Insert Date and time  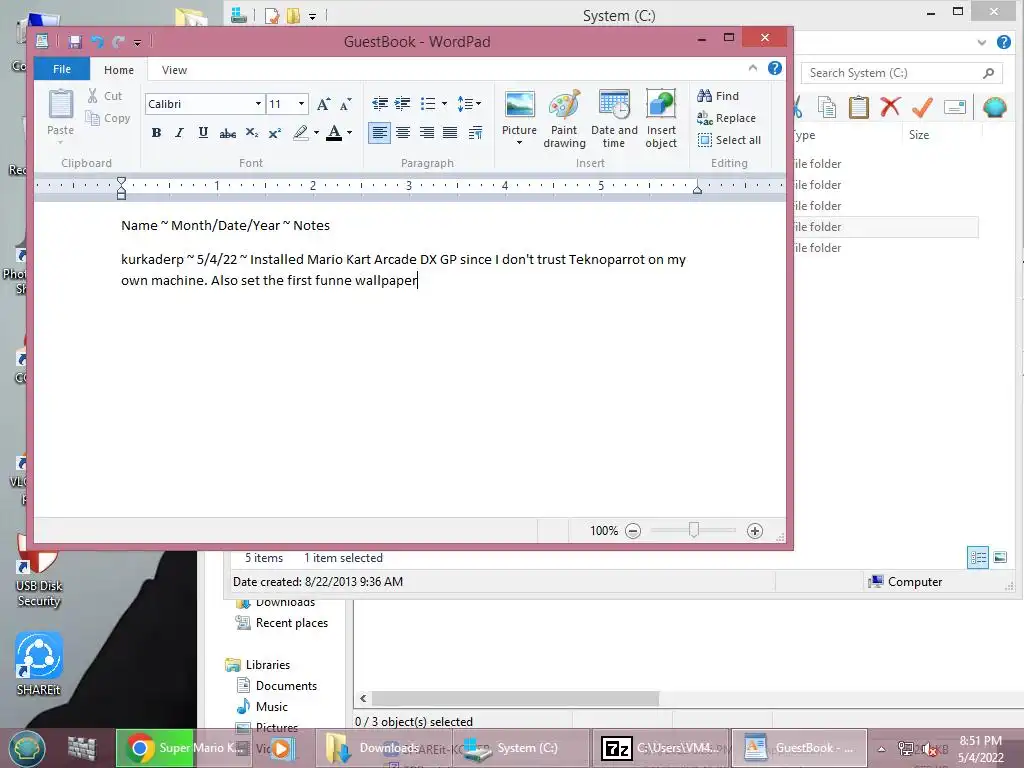click(614, 118)
